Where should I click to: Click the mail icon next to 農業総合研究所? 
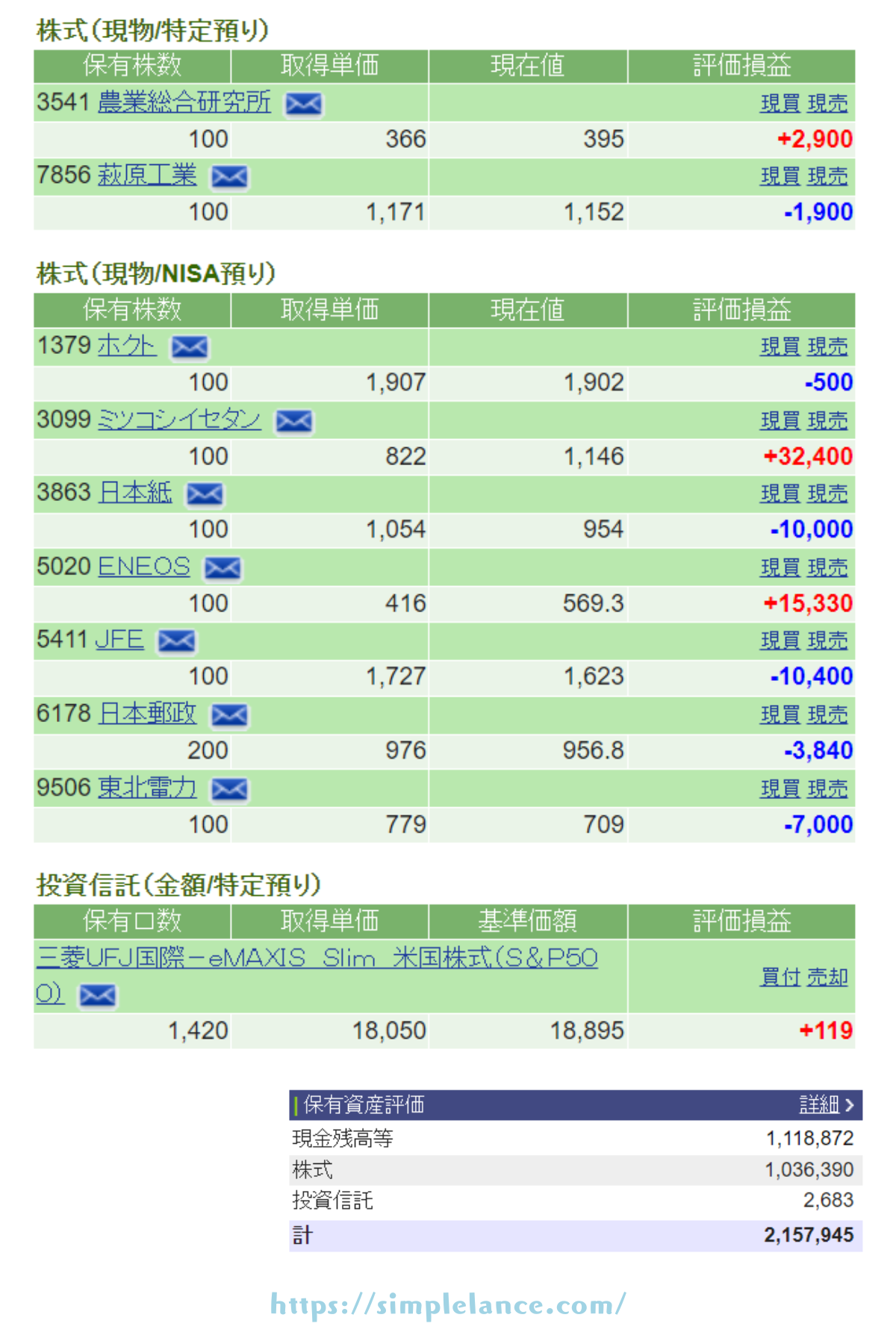point(303,104)
